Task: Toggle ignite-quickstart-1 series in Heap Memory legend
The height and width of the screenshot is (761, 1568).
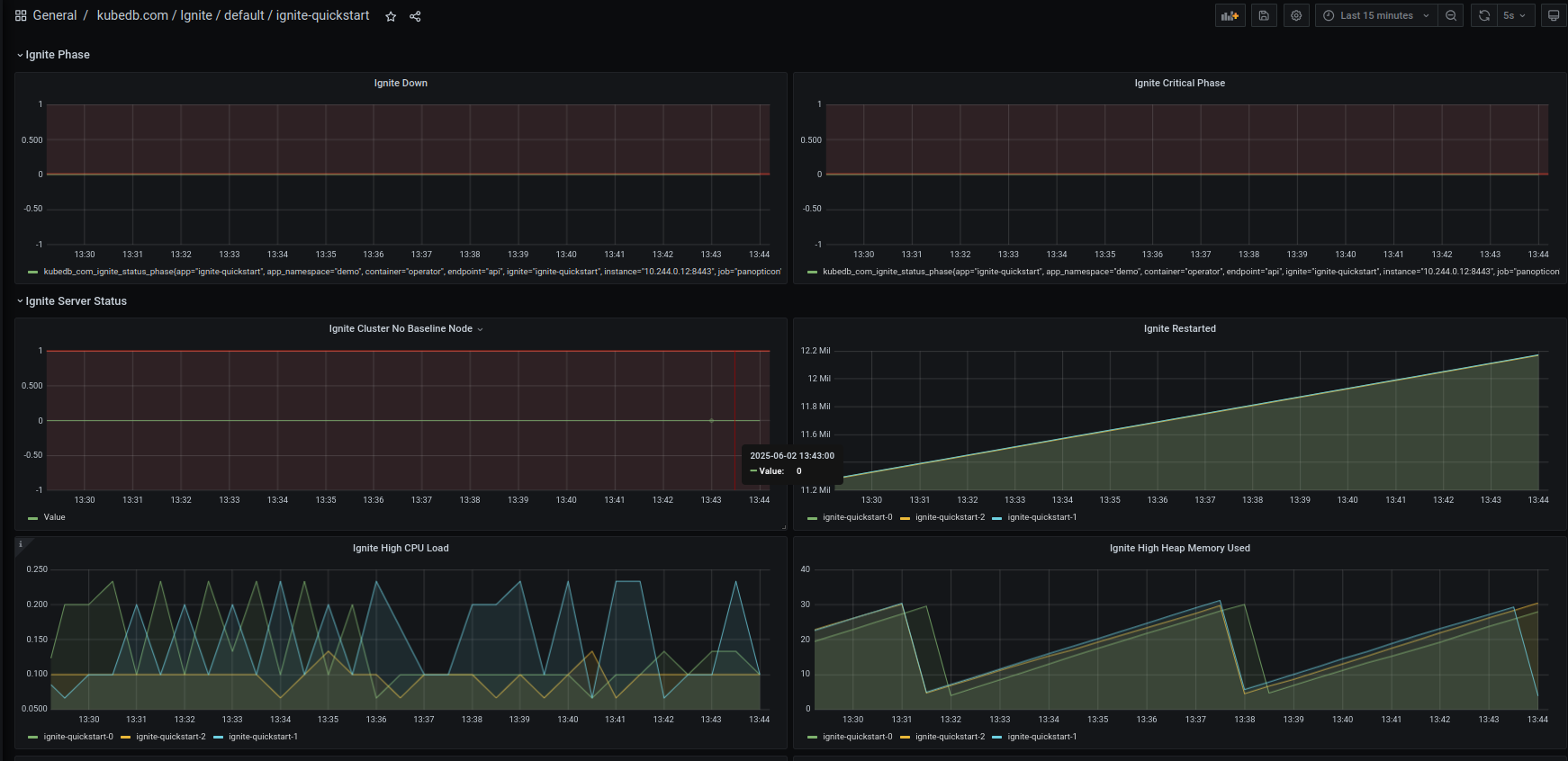Action: [x=1041, y=737]
